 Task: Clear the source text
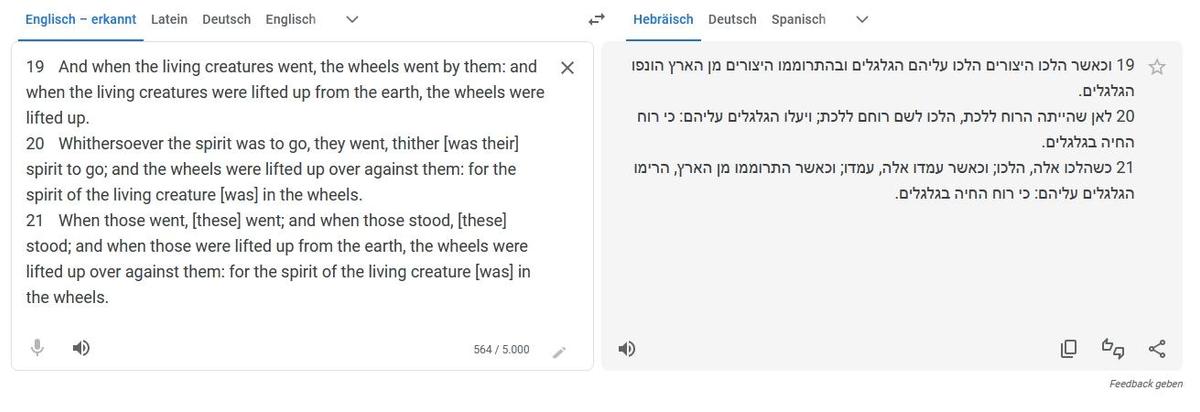[x=567, y=68]
